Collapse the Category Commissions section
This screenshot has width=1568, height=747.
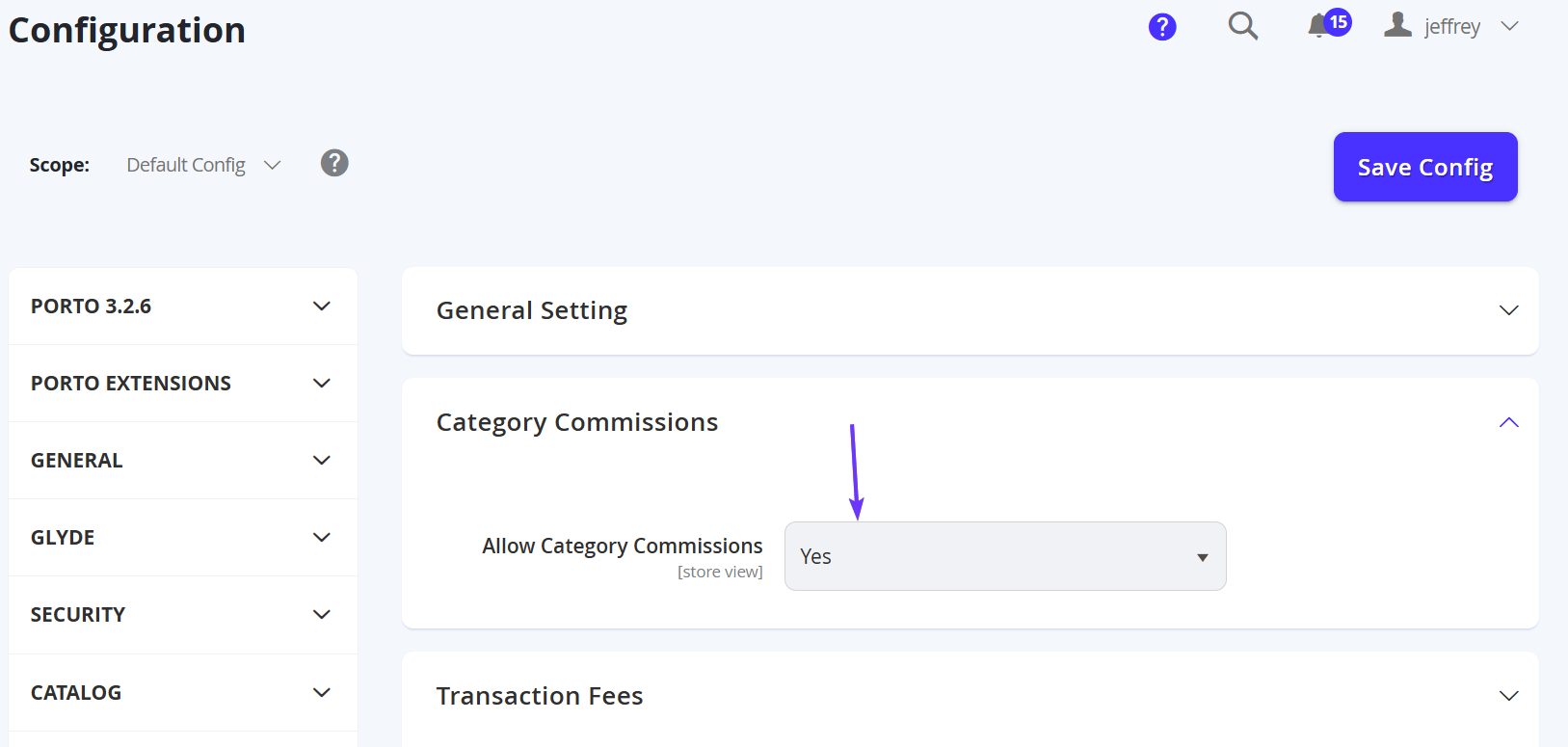coord(1509,422)
